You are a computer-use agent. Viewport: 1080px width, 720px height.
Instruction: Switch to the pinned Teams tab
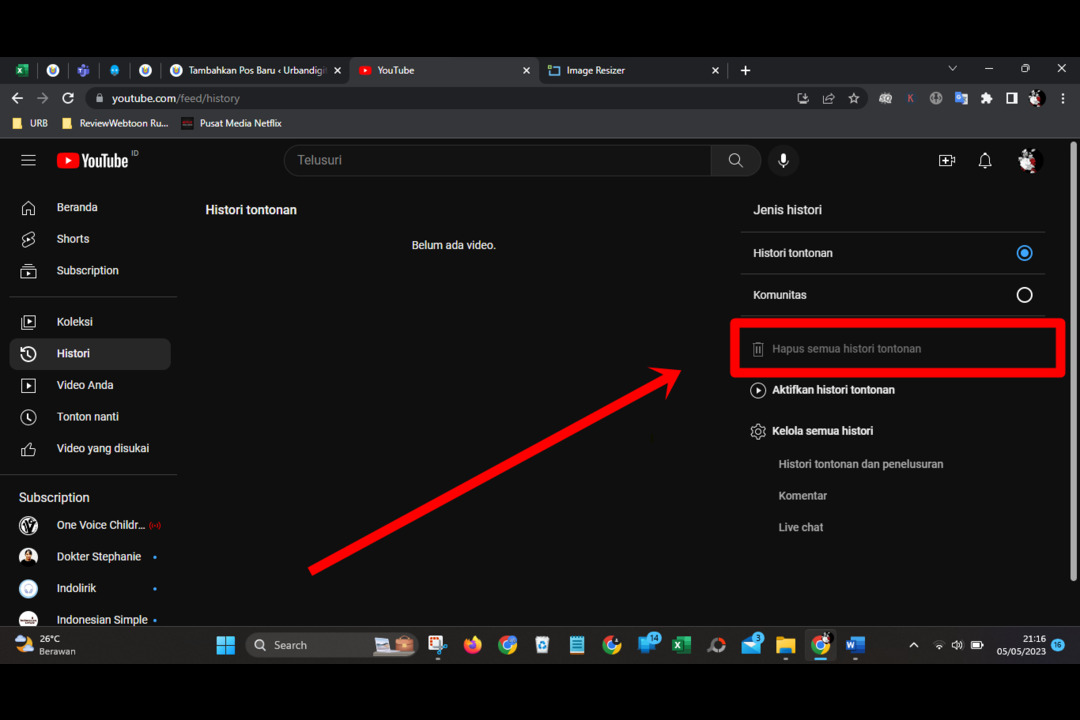tap(83, 70)
